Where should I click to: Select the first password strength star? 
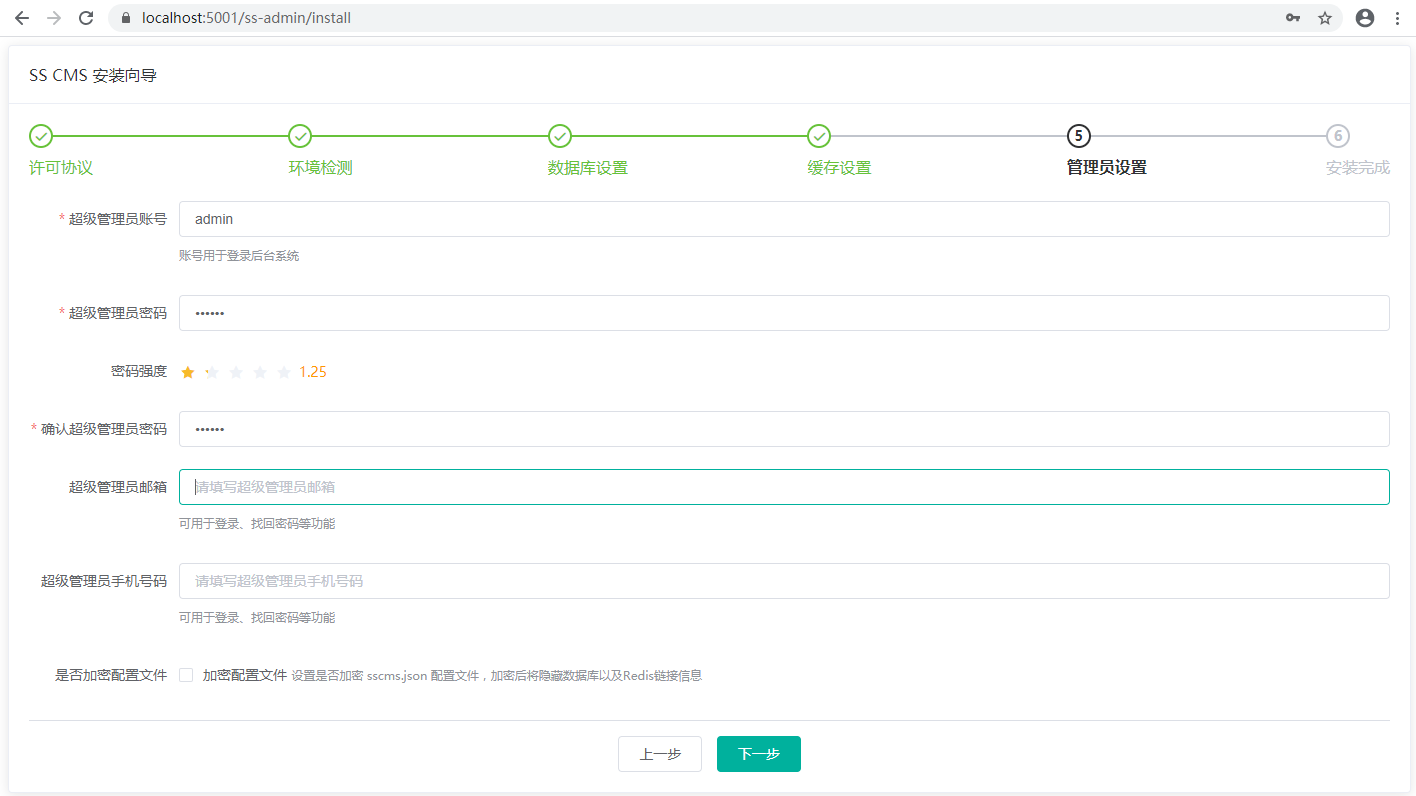188,372
